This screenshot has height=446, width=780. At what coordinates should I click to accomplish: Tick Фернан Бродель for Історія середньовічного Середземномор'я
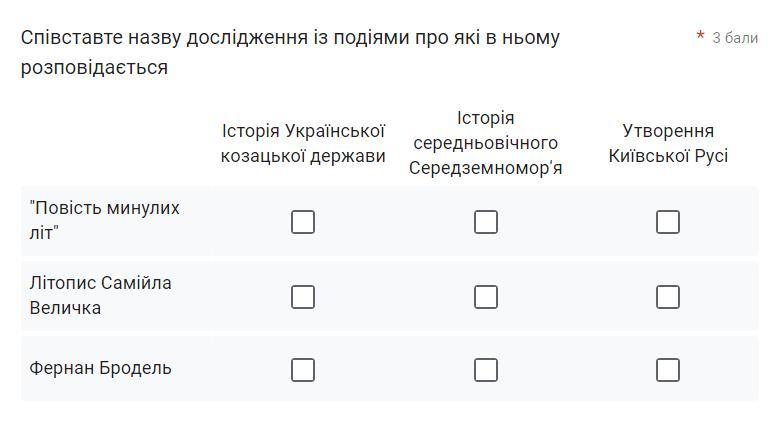point(486,370)
